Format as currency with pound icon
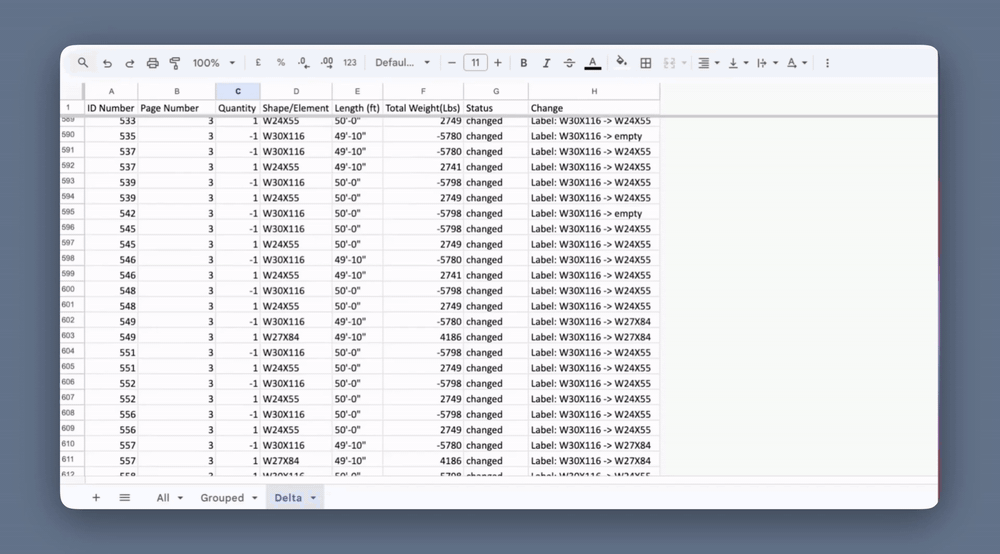 (258, 63)
